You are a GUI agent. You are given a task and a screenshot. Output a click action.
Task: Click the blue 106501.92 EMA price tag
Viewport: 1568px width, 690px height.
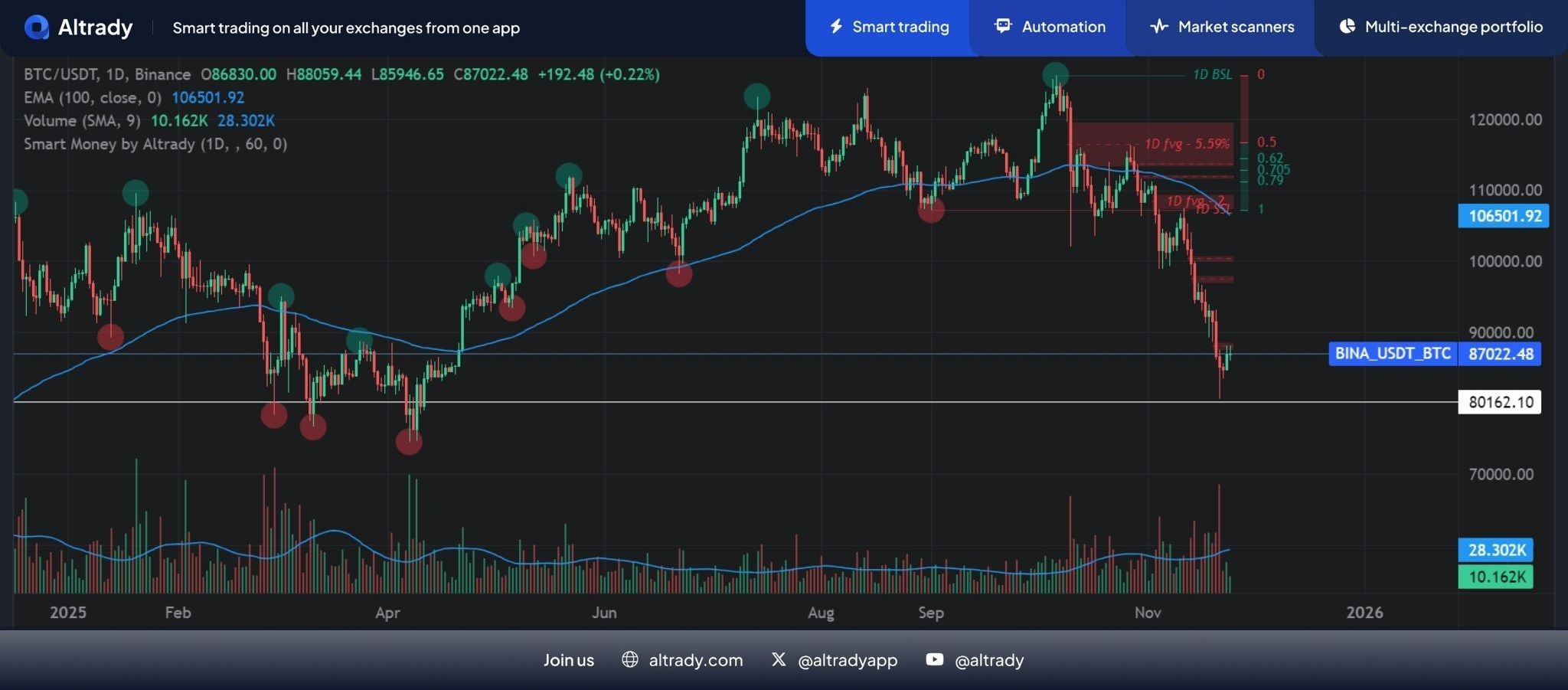tap(1504, 216)
